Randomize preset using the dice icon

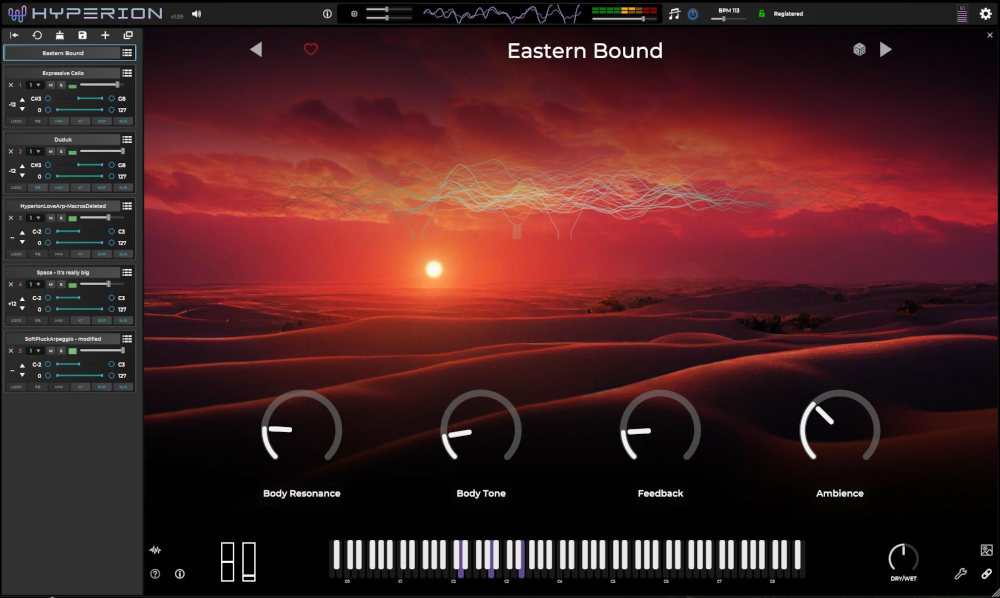pos(859,50)
